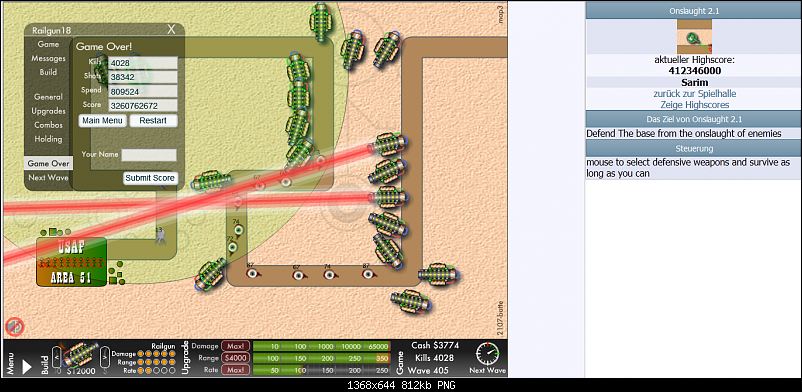Click the Your Name input field
802x392 pixels.
click(149, 155)
